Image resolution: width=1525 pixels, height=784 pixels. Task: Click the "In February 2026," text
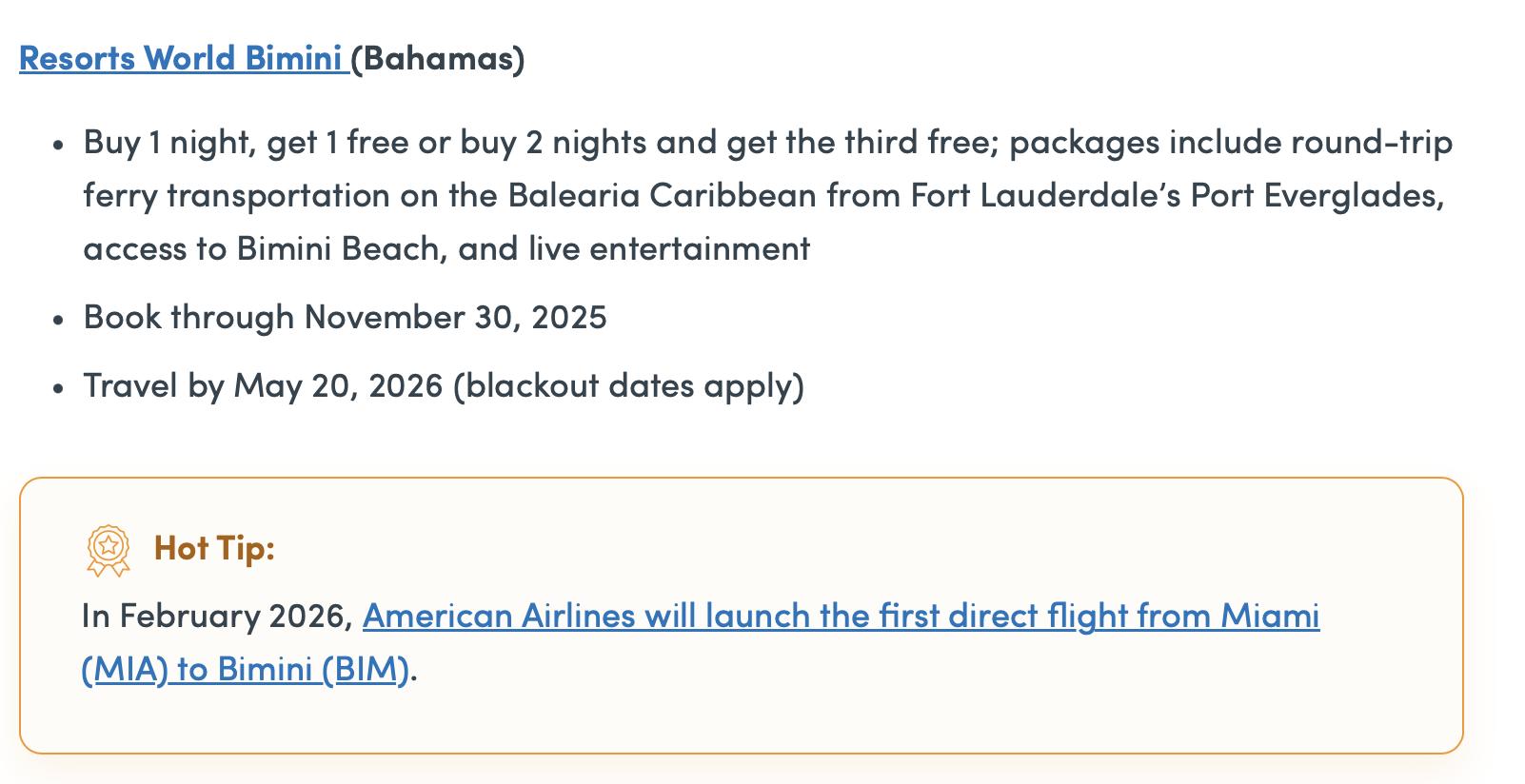(218, 616)
